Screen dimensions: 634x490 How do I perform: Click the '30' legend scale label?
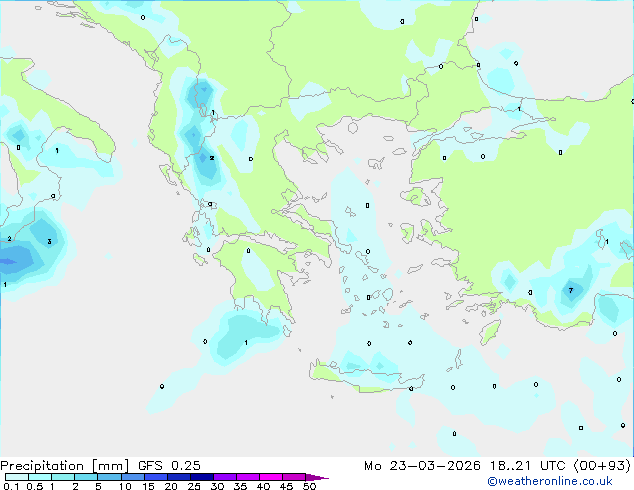[217, 486]
